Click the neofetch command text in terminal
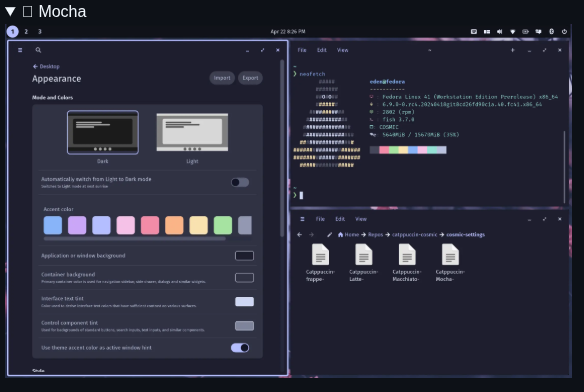The width and height of the screenshot is (584, 392). coord(312,74)
